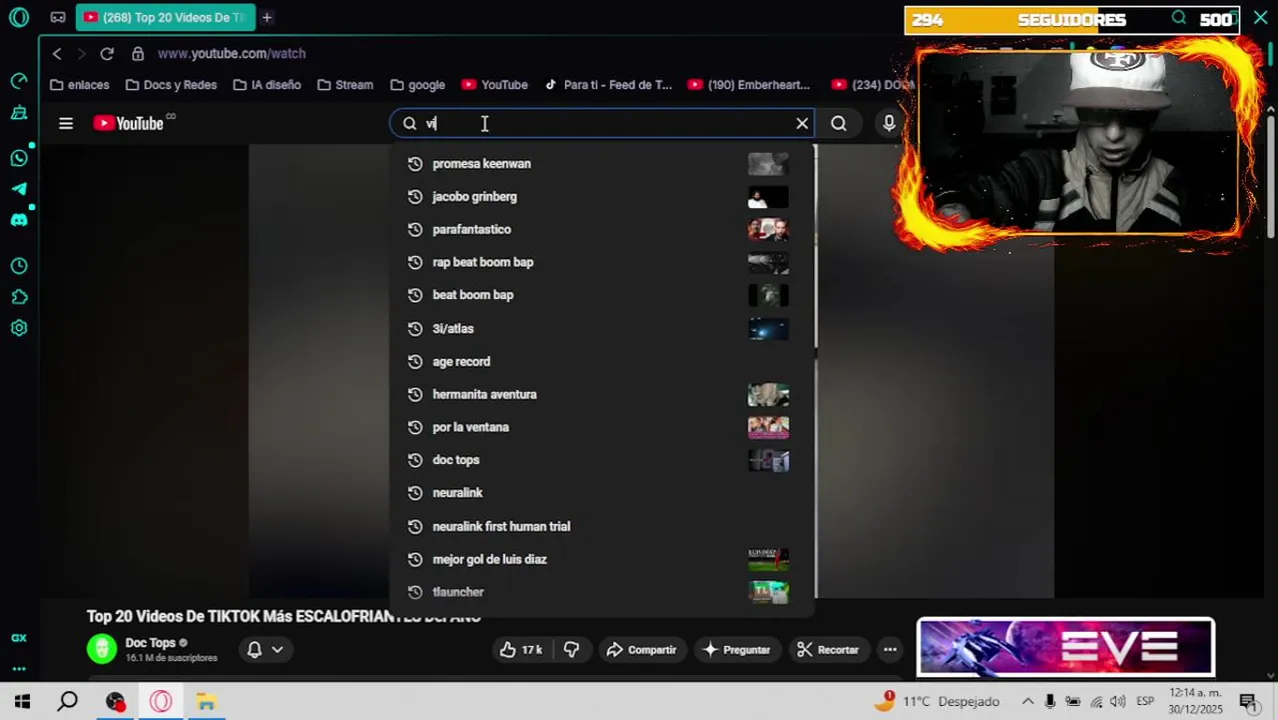1278x720 pixels.
Task: Open File Explorer from the taskbar
Action: click(x=206, y=702)
